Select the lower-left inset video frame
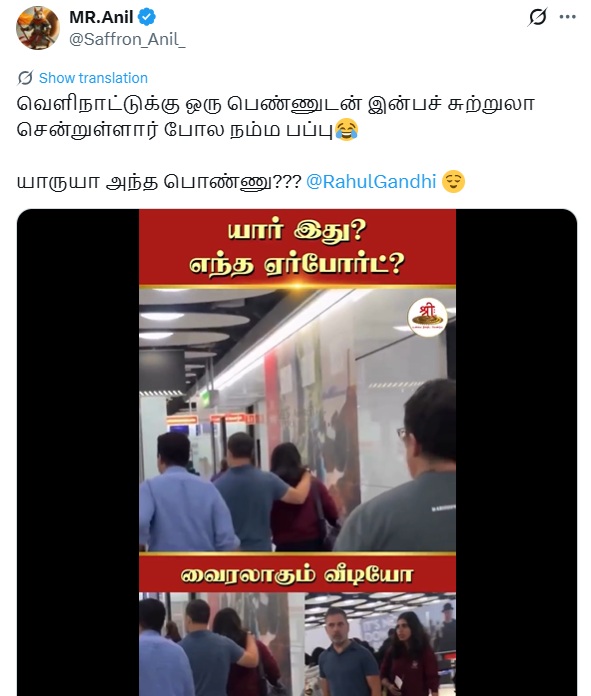Screen dimensions: 591x696 pos(222,644)
